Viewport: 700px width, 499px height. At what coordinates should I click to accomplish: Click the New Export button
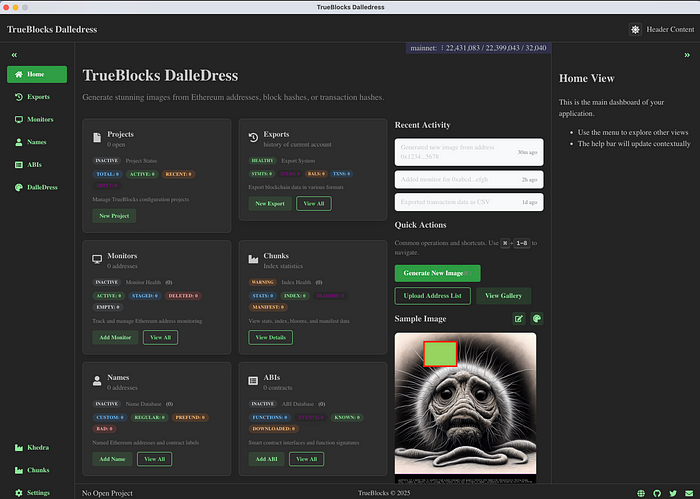270,204
